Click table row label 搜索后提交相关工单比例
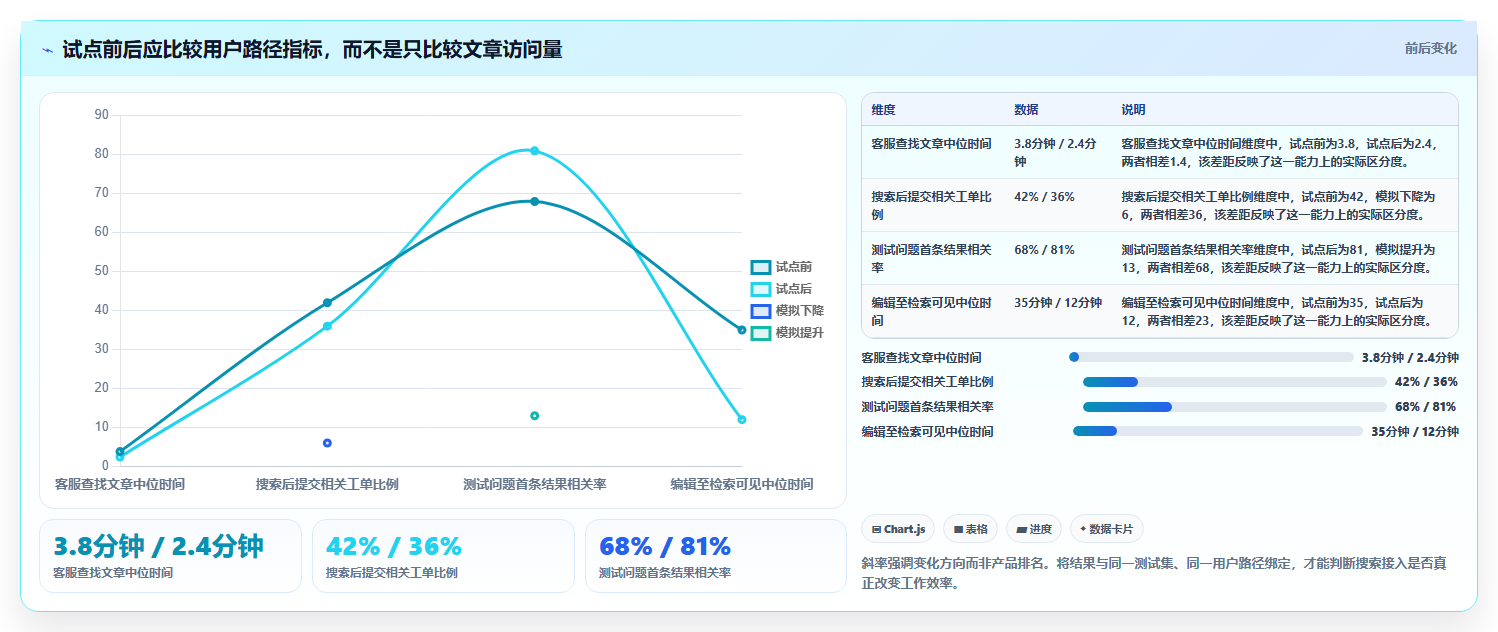 pyautogui.click(x=931, y=205)
